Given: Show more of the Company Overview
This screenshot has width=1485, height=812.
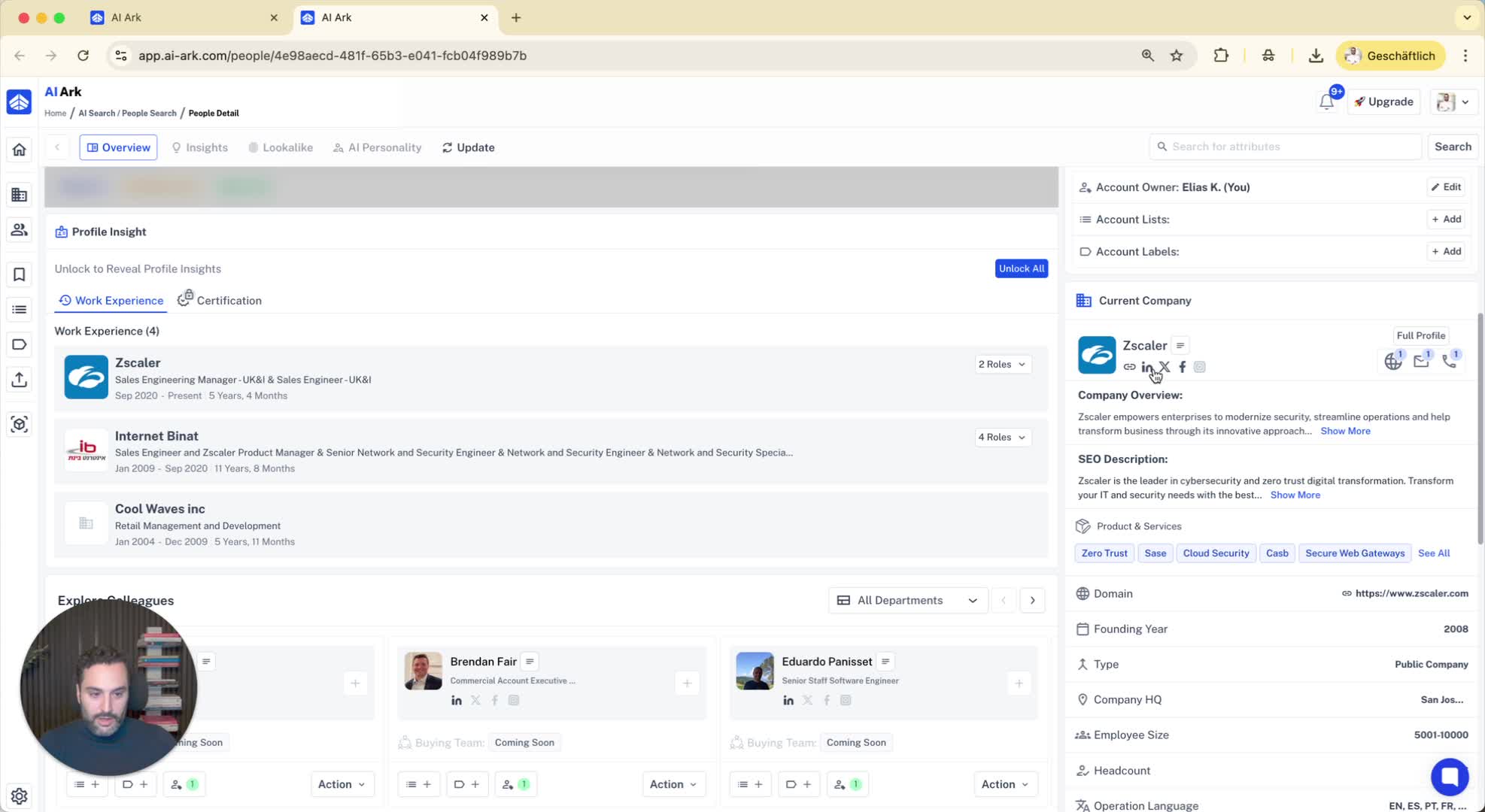Looking at the screenshot, I should pyautogui.click(x=1345, y=431).
